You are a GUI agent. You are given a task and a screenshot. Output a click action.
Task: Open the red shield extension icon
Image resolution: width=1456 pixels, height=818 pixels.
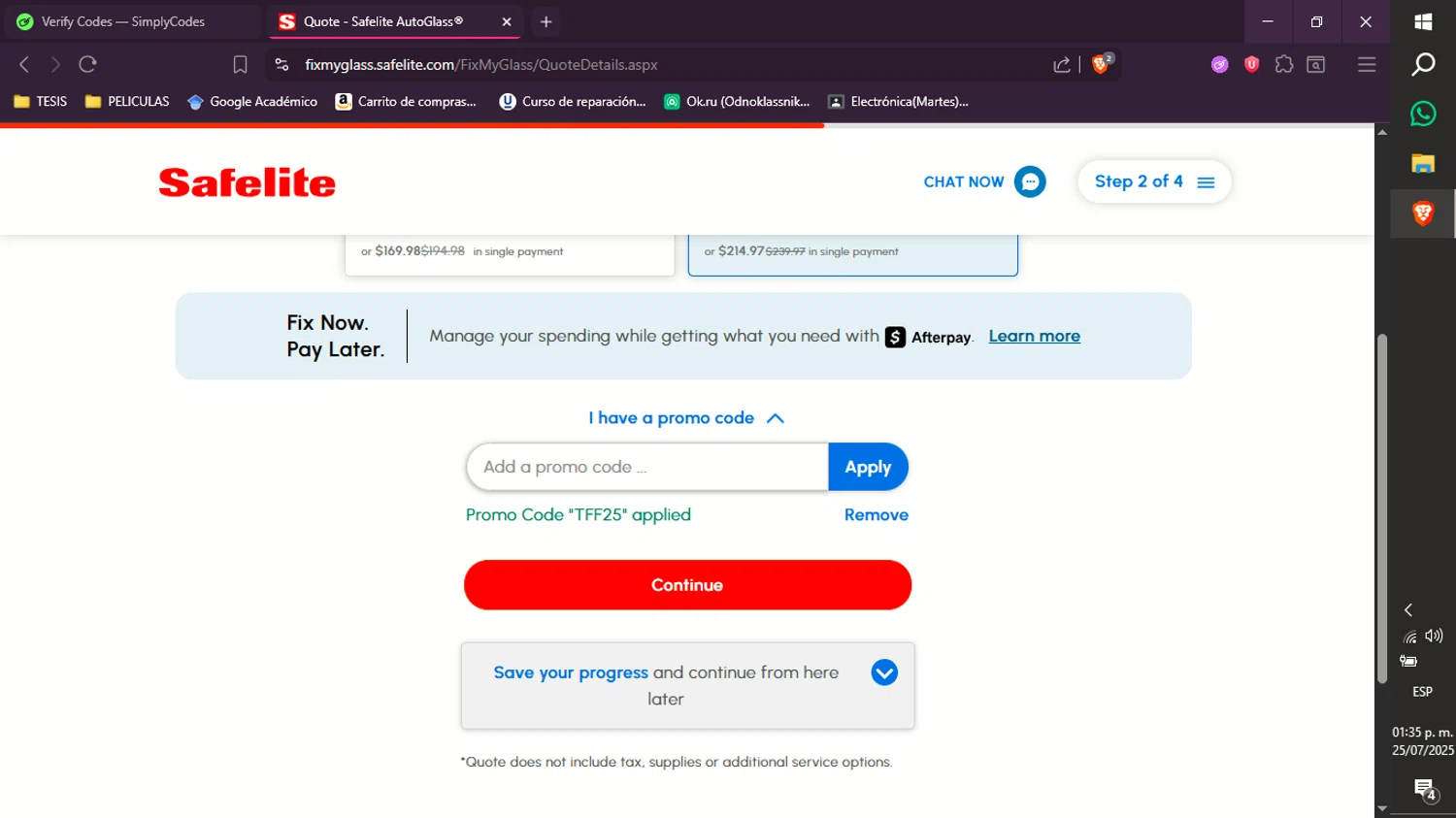[x=1252, y=64]
